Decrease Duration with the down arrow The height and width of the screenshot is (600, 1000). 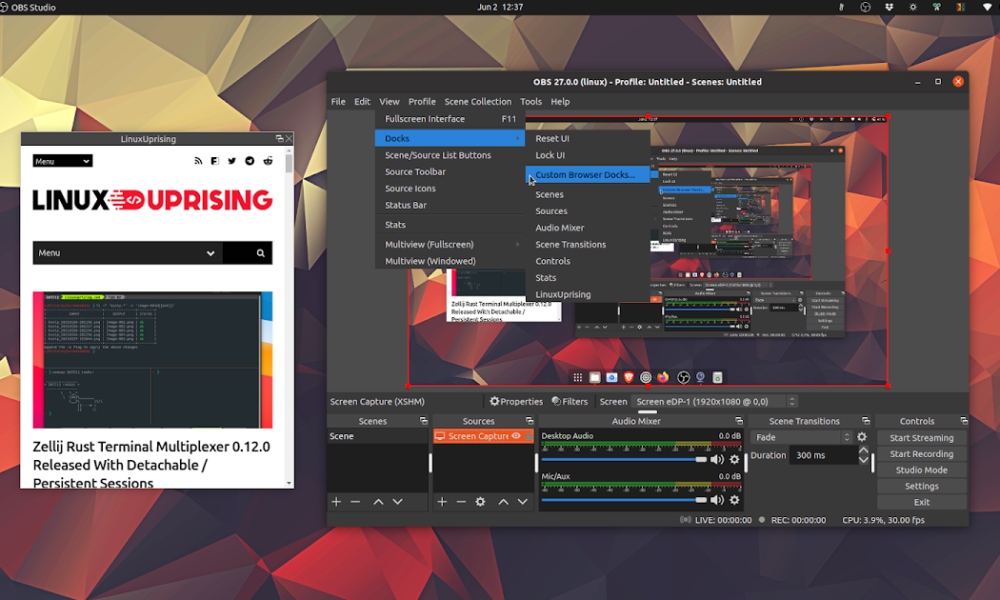pos(864,460)
